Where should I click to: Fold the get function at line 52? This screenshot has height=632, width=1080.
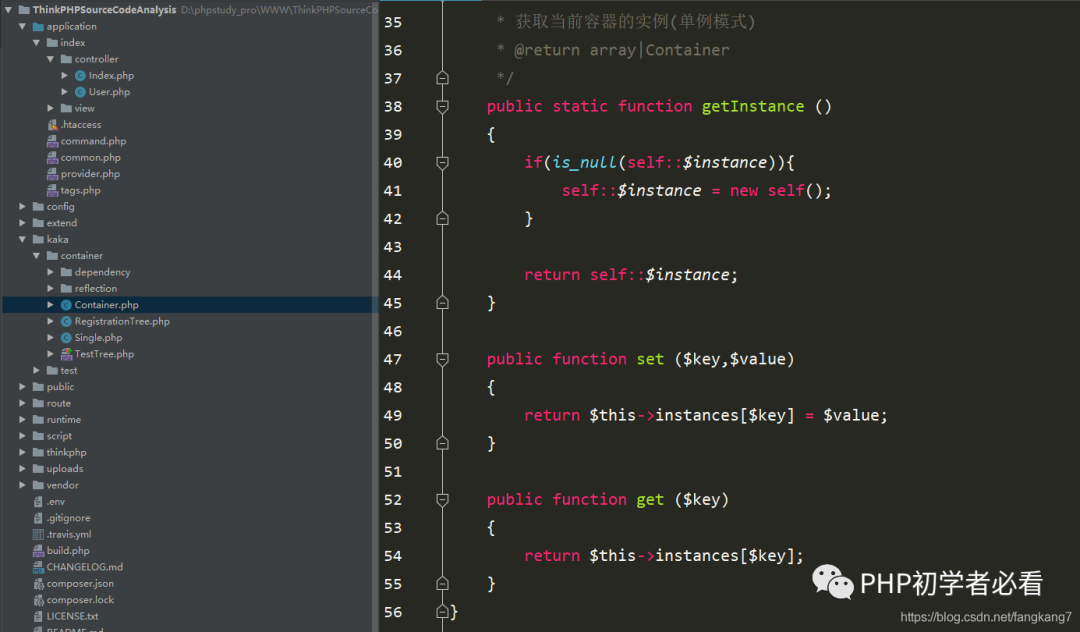pyautogui.click(x=442, y=500)
